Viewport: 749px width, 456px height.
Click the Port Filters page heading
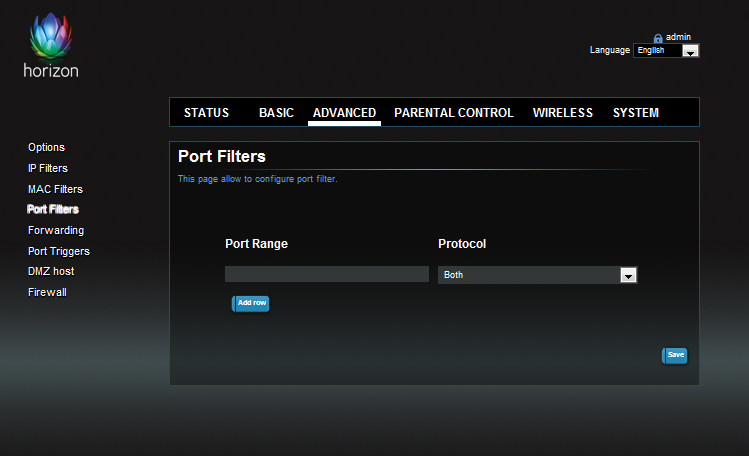tap(222, 156)
